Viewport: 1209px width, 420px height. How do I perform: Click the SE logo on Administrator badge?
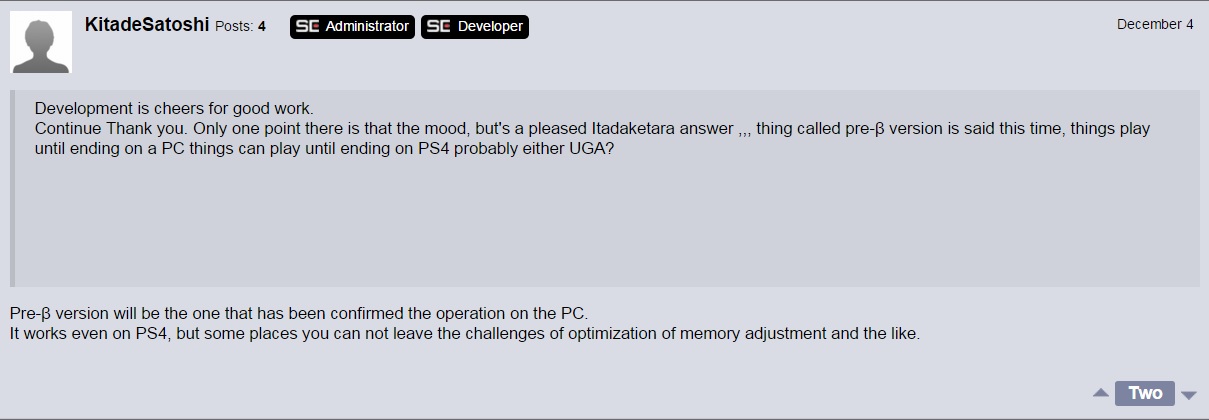(x=307, y=27)
